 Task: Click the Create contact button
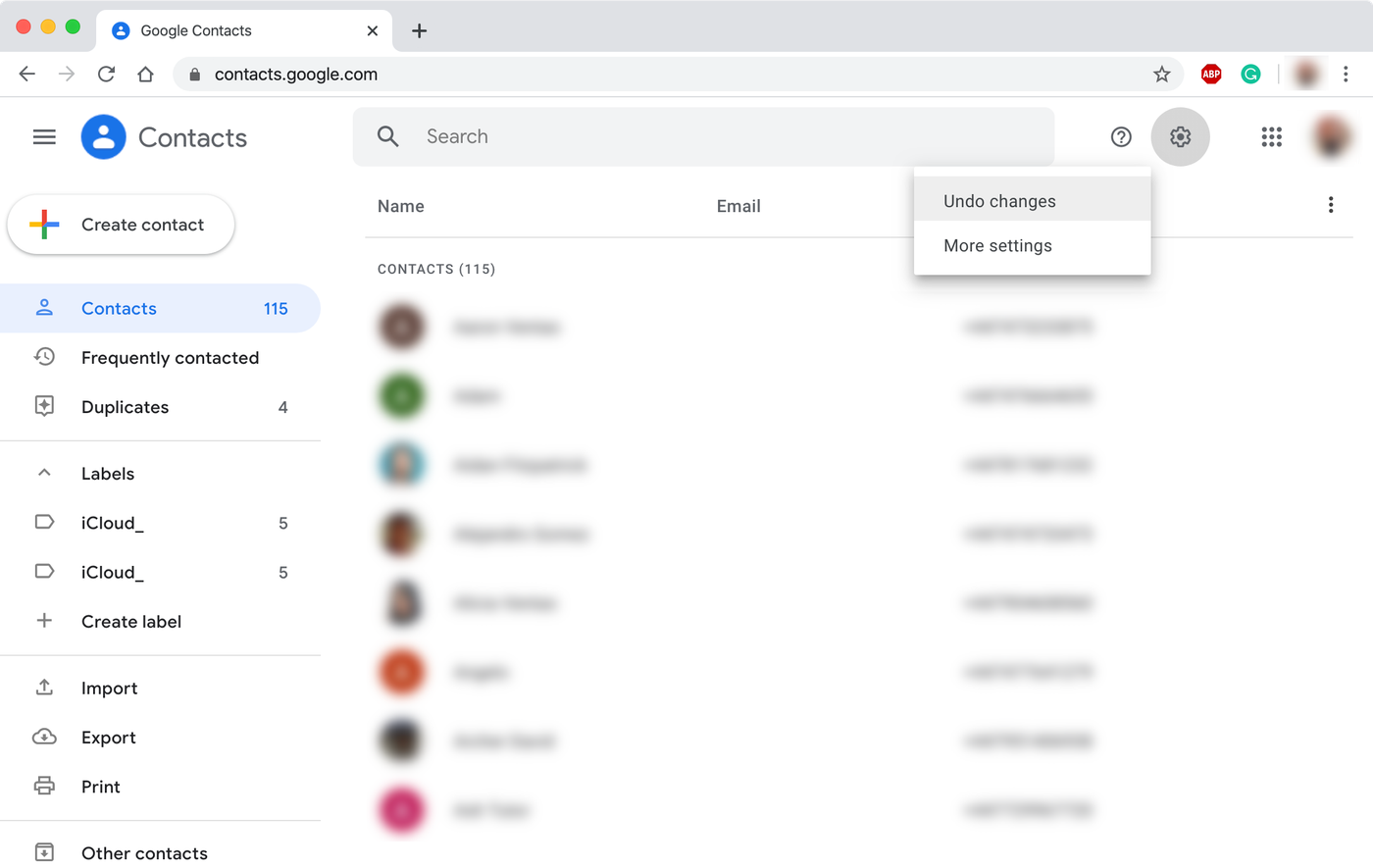coord(121,224)
